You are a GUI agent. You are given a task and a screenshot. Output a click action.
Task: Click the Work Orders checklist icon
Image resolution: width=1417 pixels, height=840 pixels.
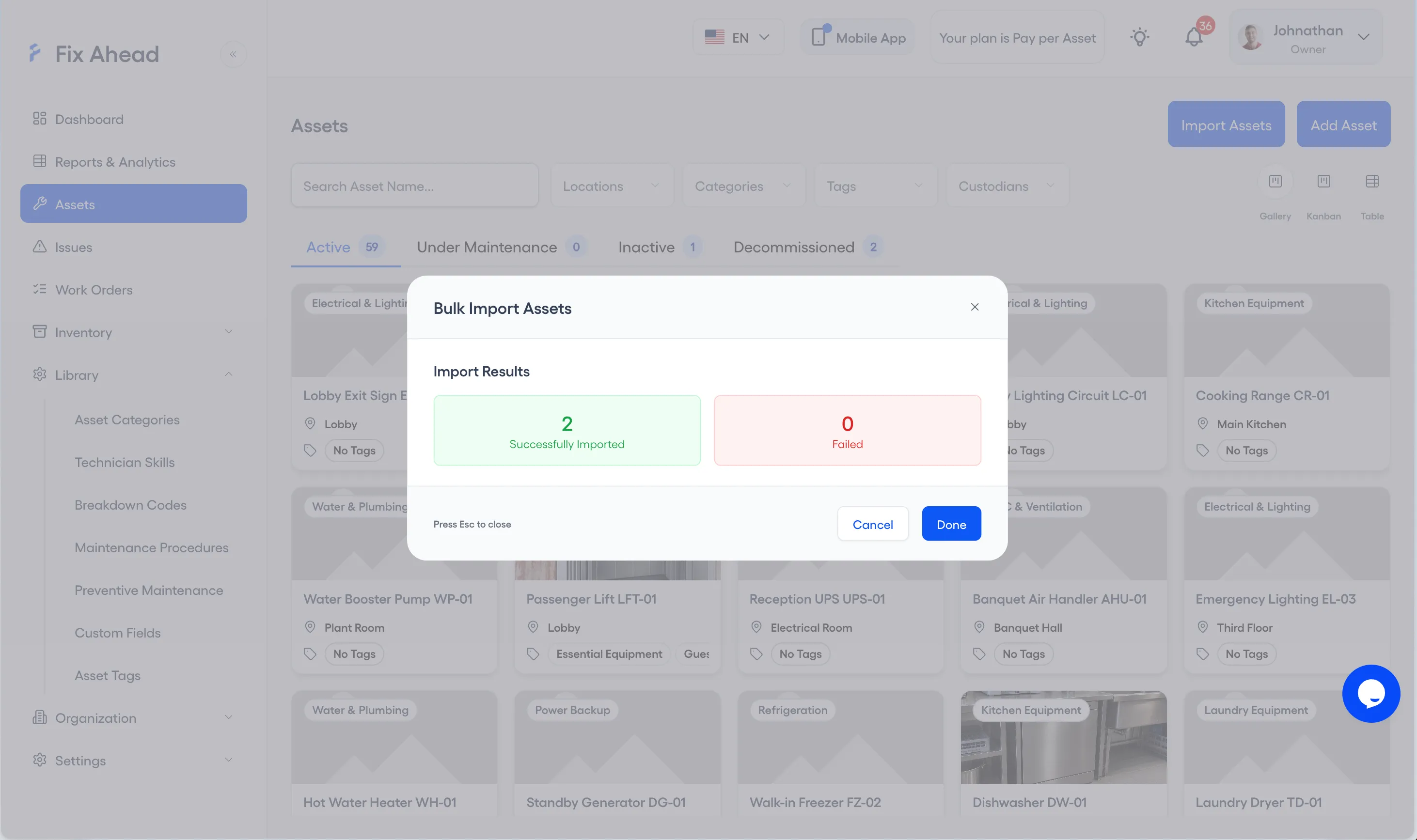pos(40,289)
